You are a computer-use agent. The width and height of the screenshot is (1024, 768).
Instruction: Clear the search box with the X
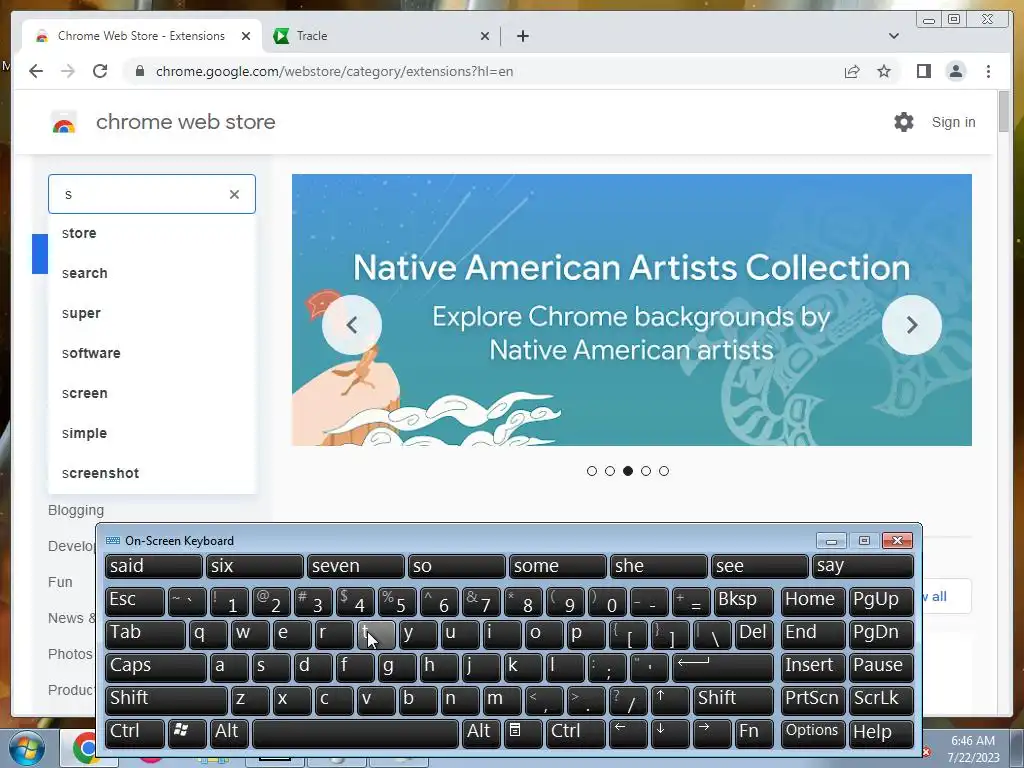pyautogui.click(x=234, y=194)
